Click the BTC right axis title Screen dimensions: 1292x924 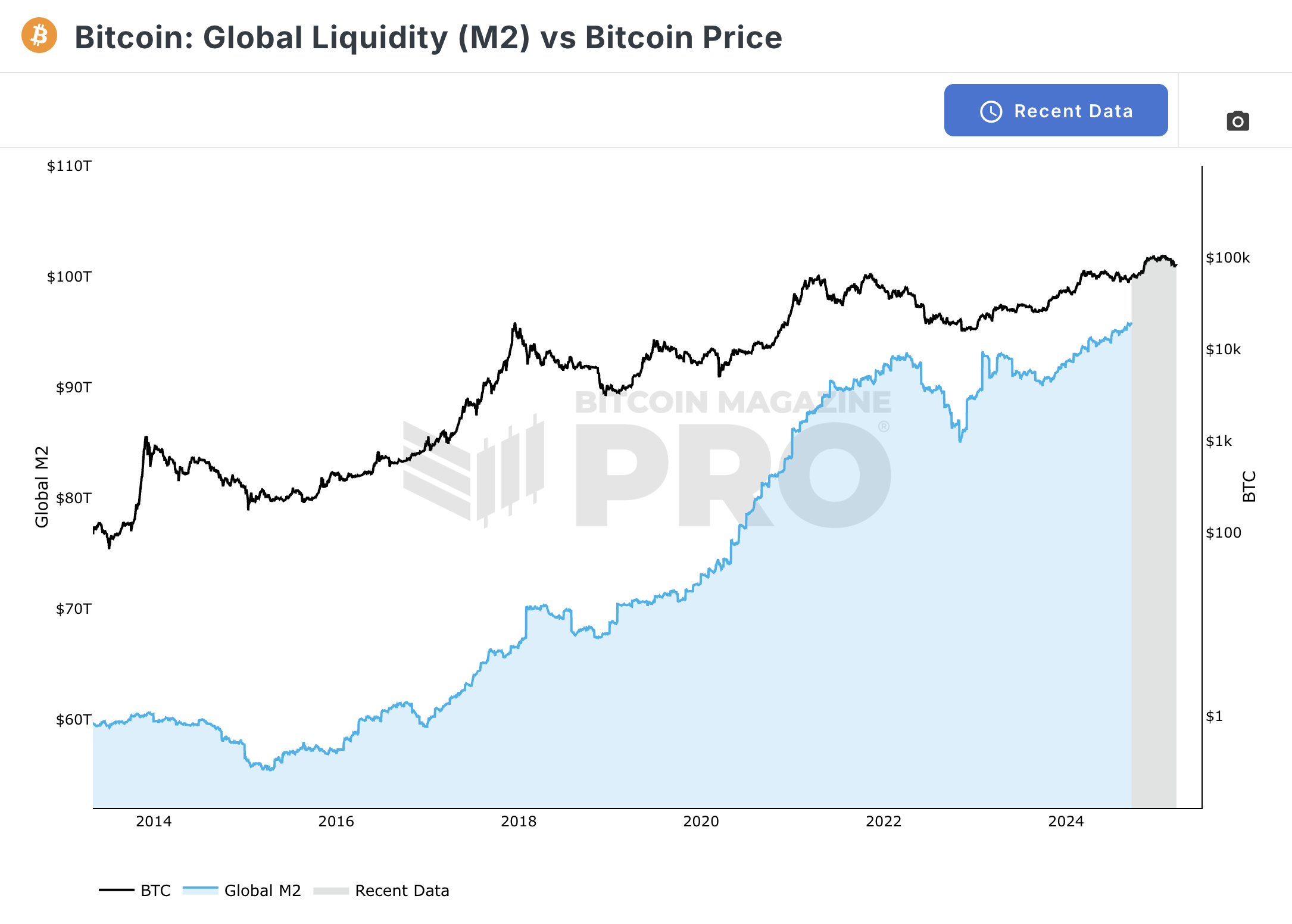[1249, 486]
